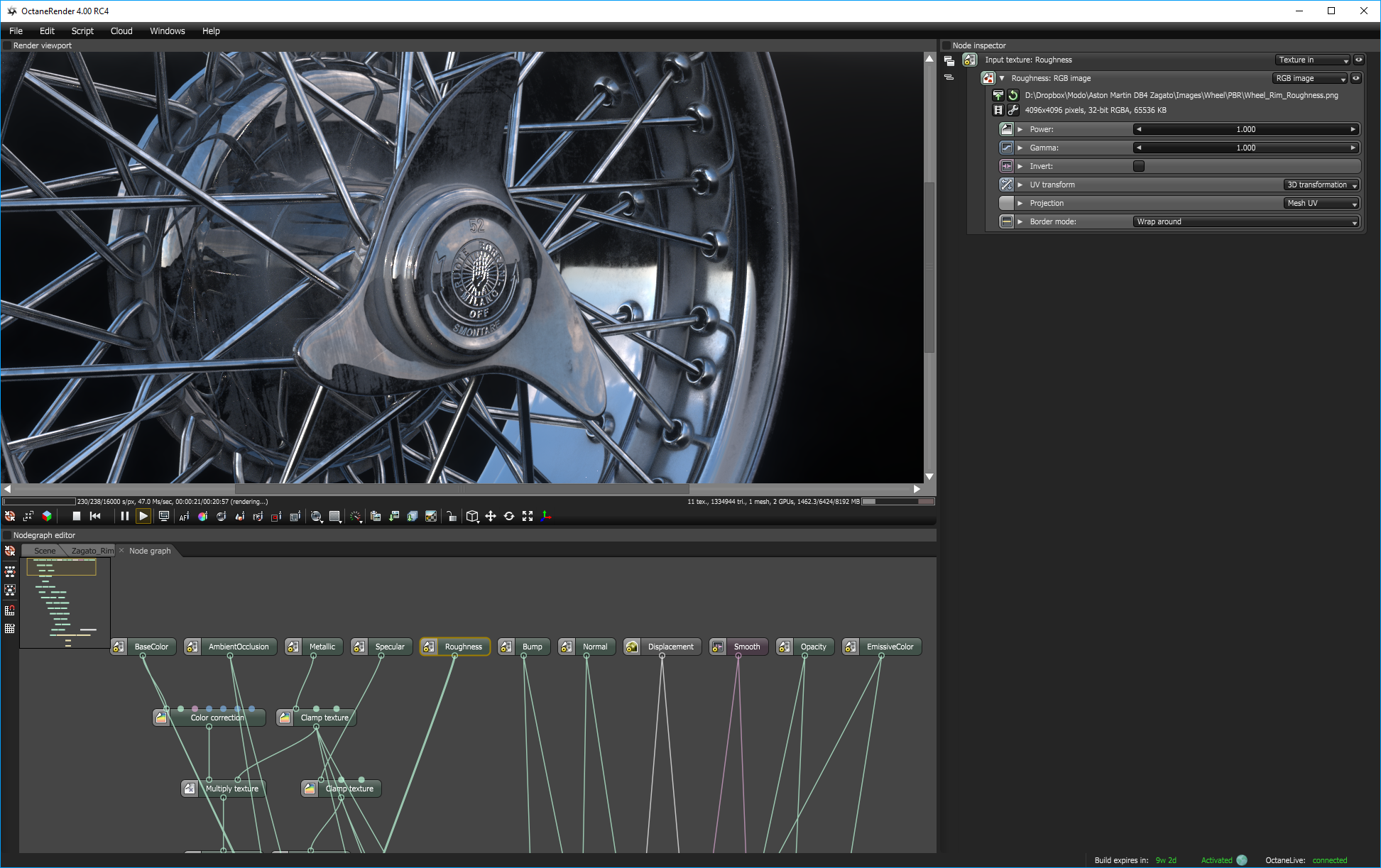Click the BaseColor node icon
Viewport: 1381px width, 868px height.
click(x=119, y=647)
